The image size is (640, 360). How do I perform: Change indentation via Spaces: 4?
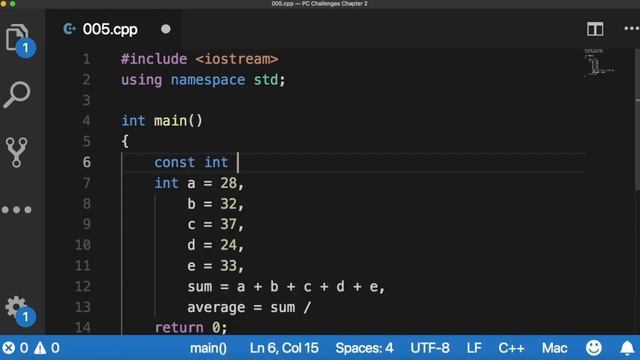point(364,348)
